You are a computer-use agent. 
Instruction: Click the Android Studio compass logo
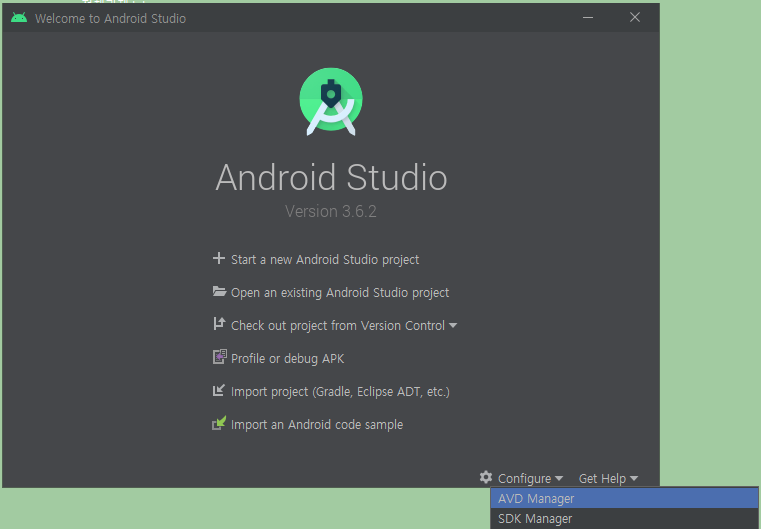click(331, 101)
